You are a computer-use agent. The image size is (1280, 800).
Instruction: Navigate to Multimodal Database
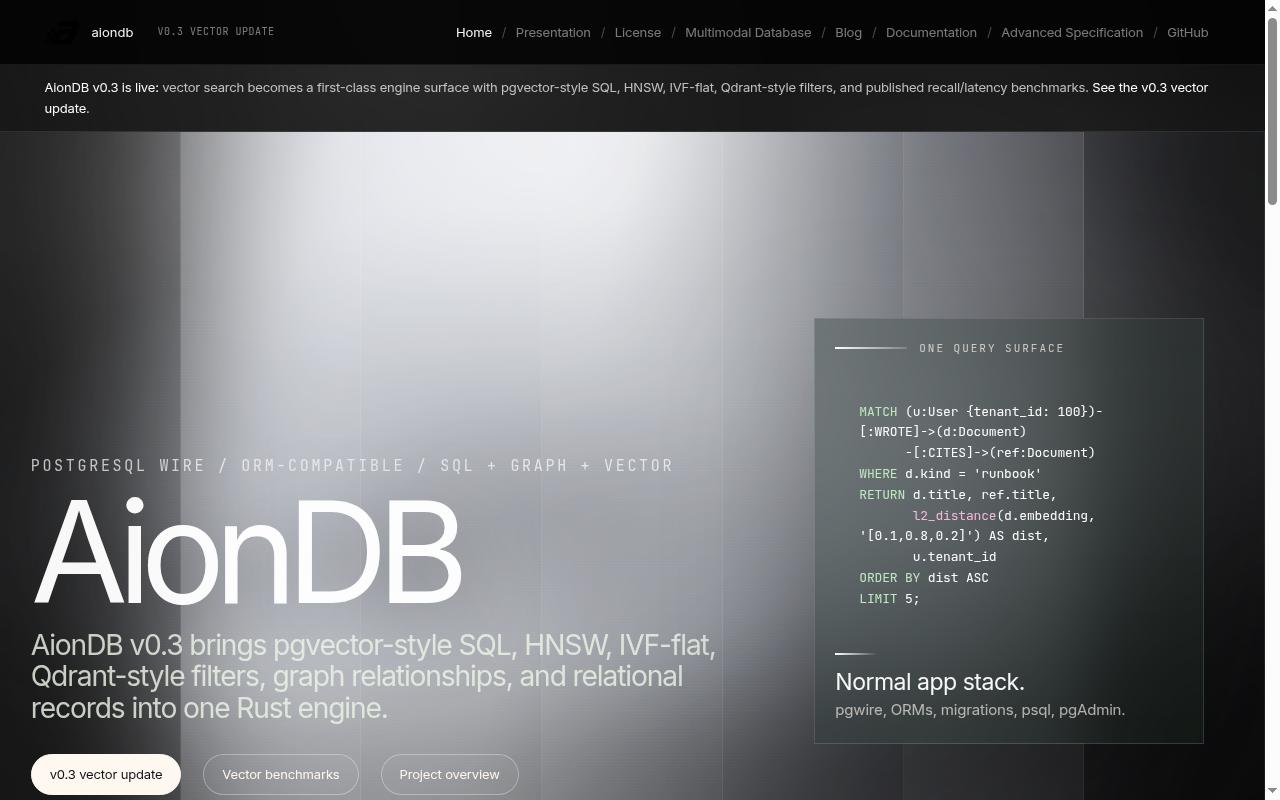pos(748,32)
